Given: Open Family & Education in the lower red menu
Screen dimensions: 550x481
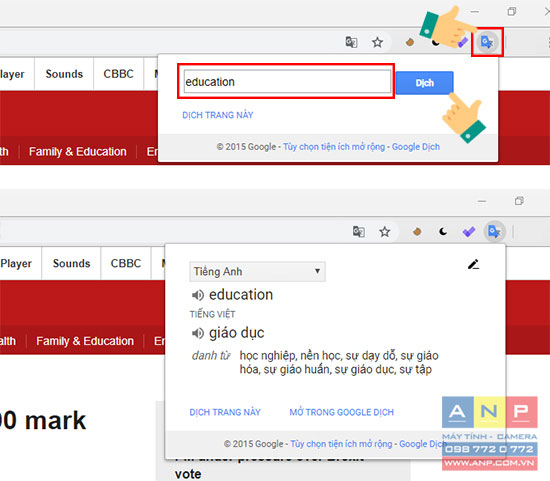Looking at the screenshot, I should [x=85, y=341].
